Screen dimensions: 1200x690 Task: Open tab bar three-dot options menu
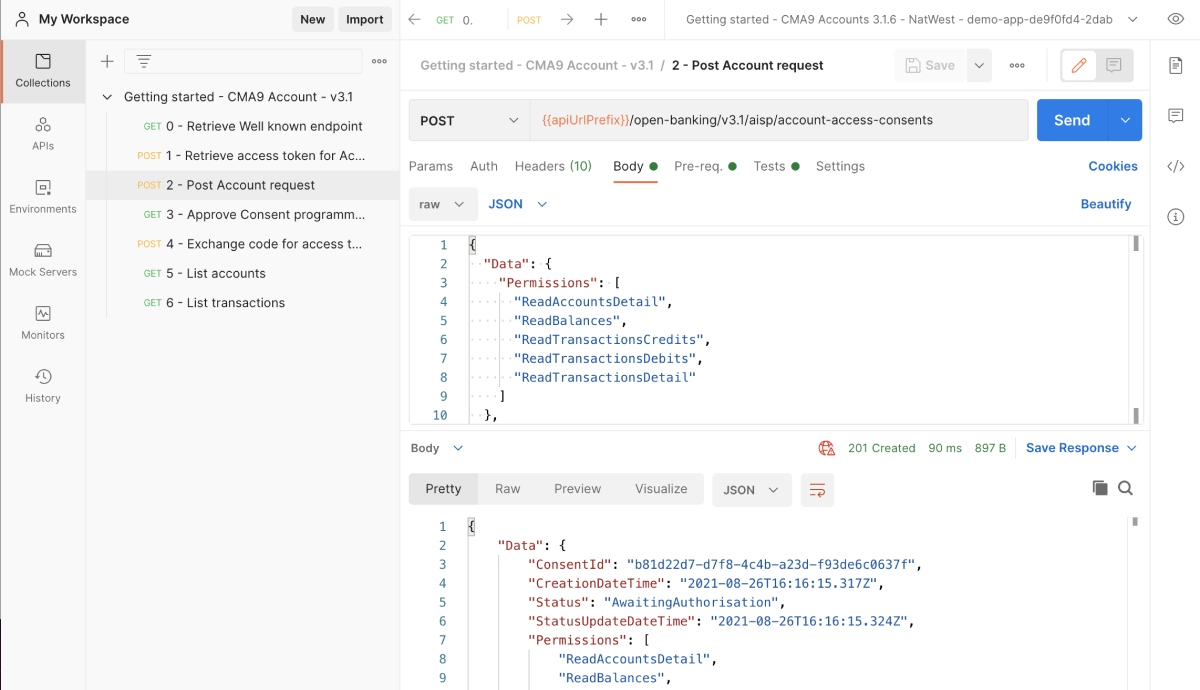click(639, 19)
